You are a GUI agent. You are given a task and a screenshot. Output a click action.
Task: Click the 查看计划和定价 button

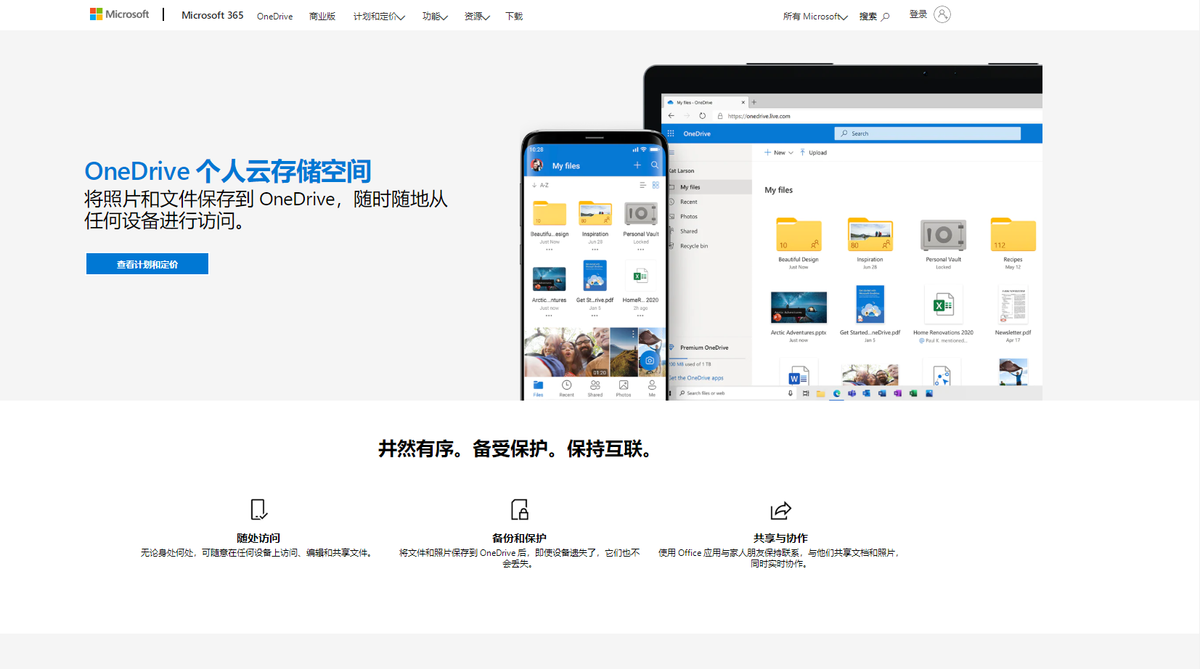tap(147, 264)
